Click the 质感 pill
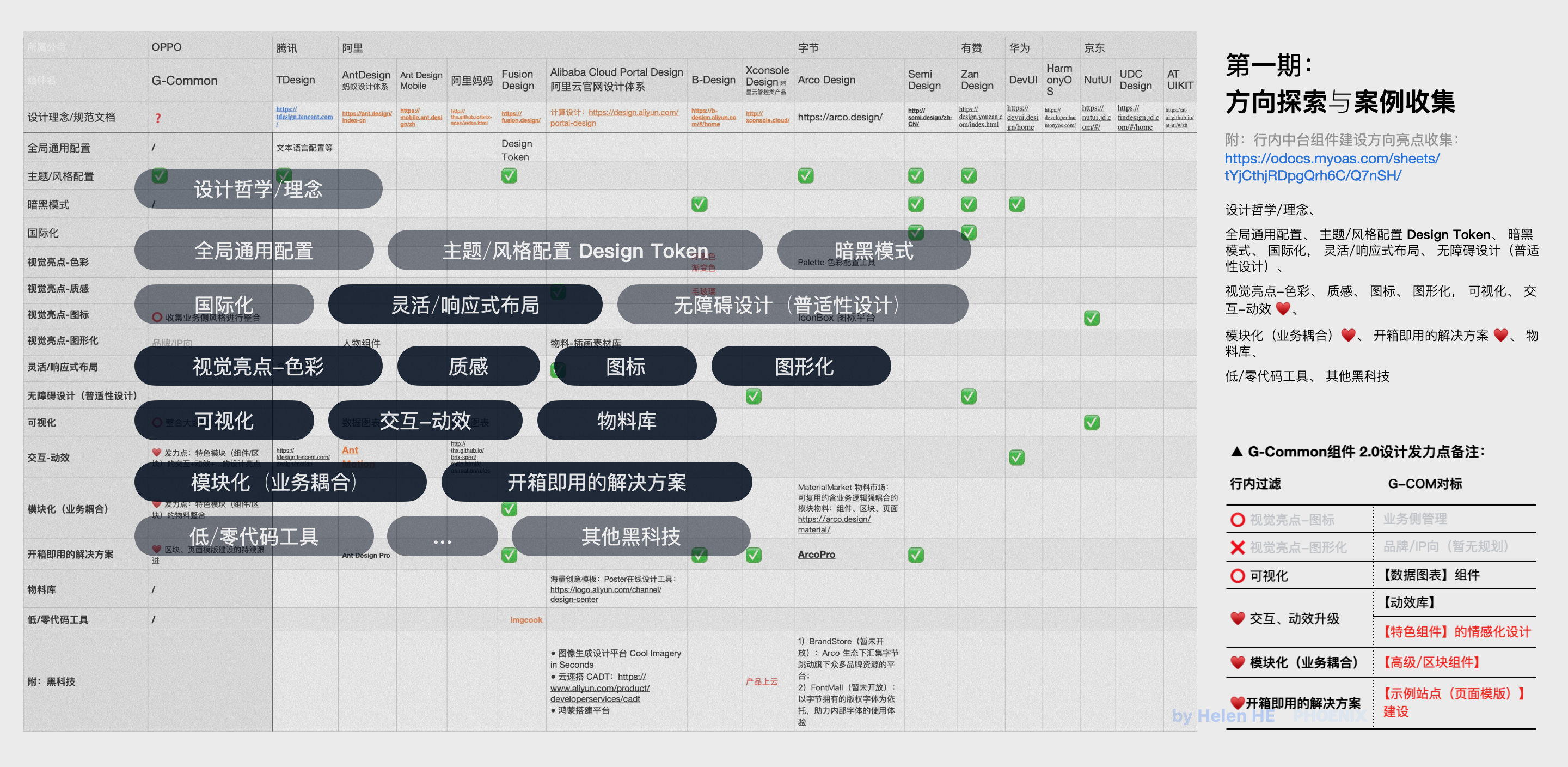 [468, 366]
